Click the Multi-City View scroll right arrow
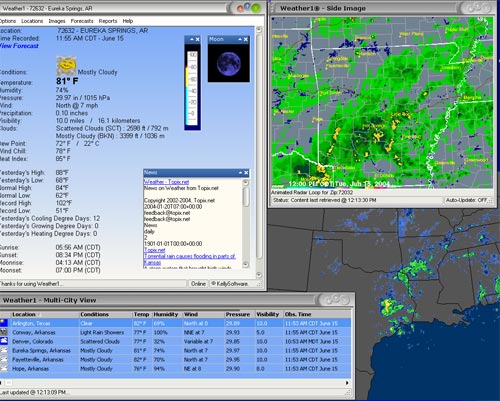This screenshot has width=500, height=401. tap(347, 383)
